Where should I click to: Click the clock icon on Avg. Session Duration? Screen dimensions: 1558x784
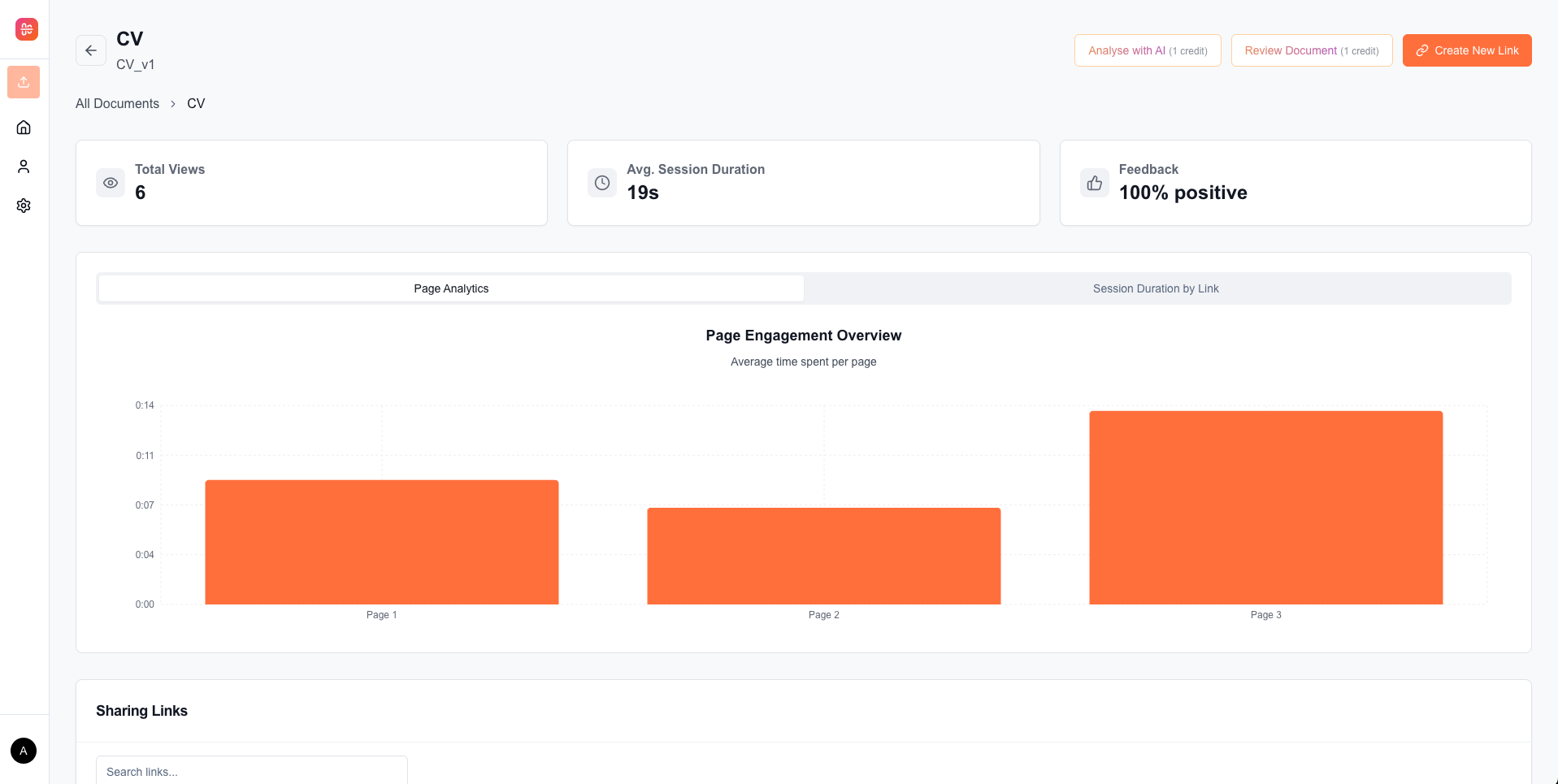coord(602,183)
